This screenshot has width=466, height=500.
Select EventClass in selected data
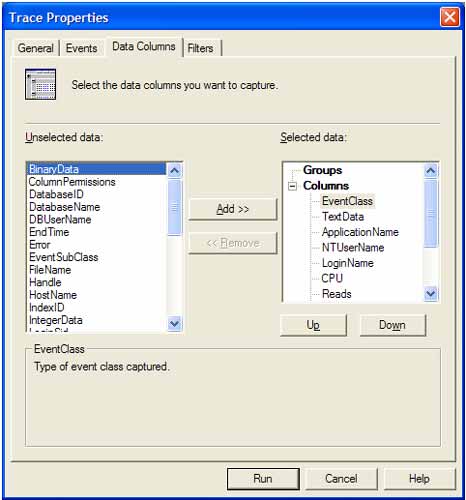tap(347, 201)
